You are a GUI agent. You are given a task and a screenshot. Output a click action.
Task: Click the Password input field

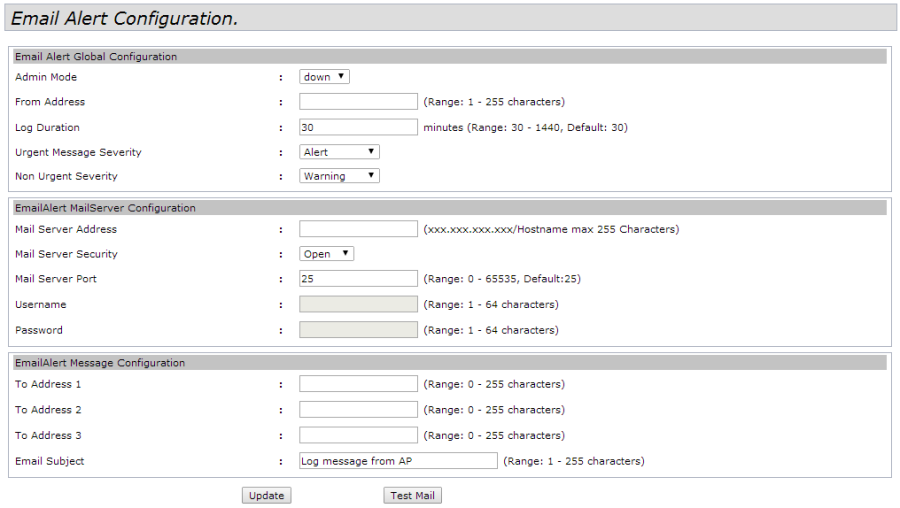click(x=358, y=330)
